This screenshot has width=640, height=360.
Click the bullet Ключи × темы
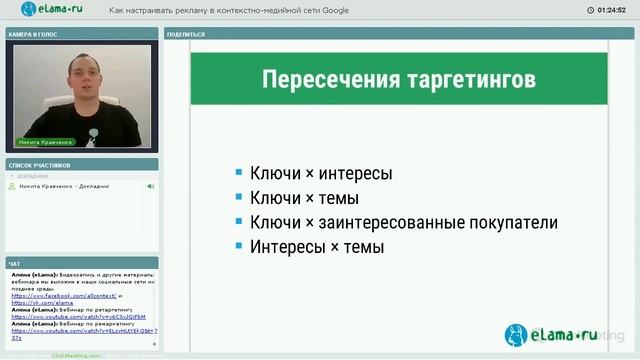tap(304, 198)
